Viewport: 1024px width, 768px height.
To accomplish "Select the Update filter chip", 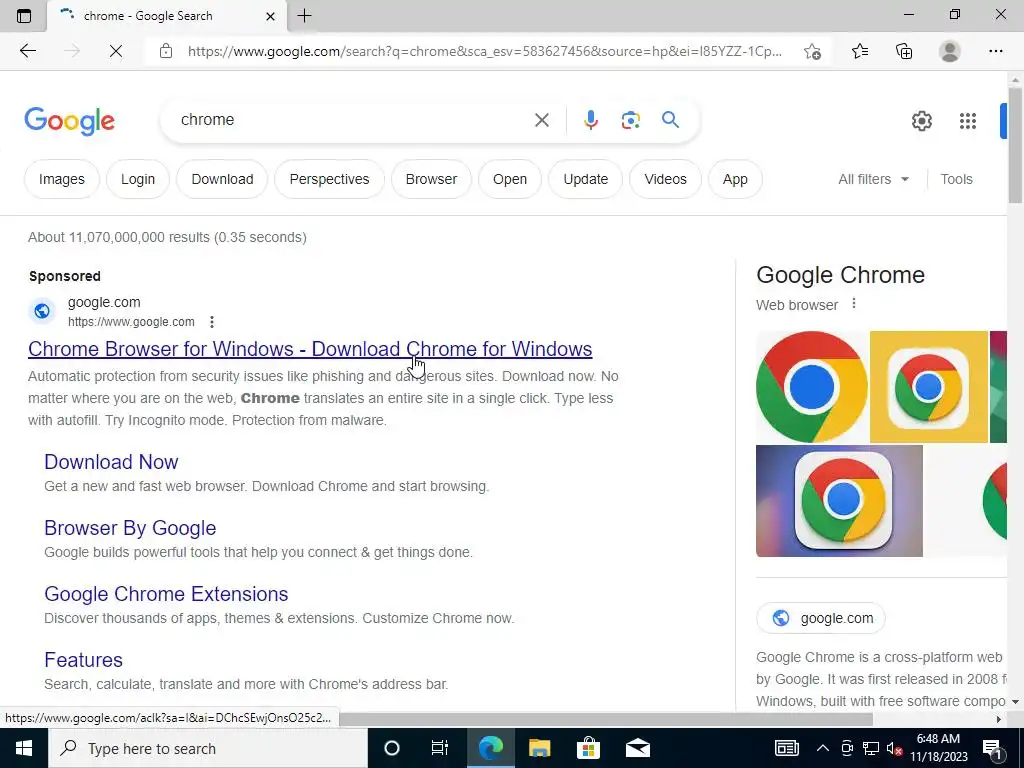I will (585, 179).
